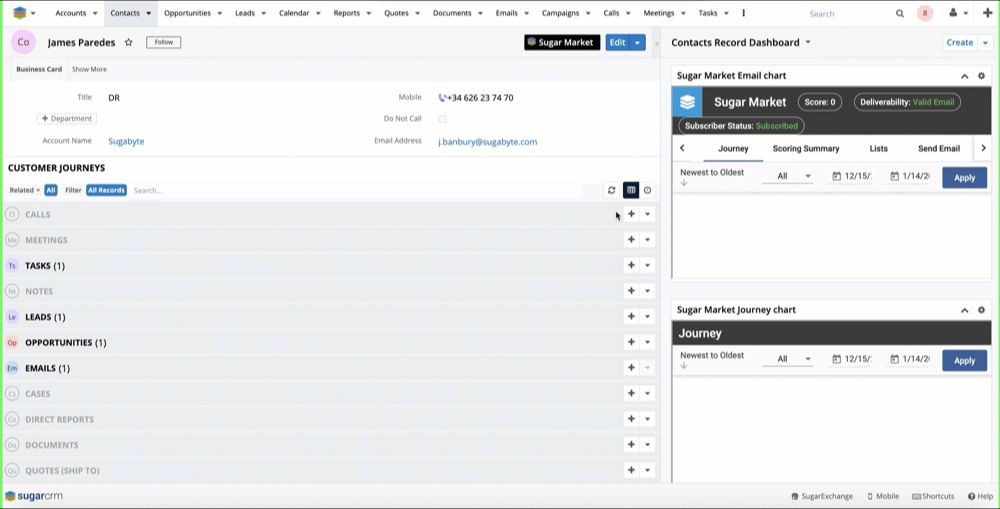Screen dimensions: 1000x509
Task: Refresh the subpanels with the refresh icon
Action: pos(612,190)
